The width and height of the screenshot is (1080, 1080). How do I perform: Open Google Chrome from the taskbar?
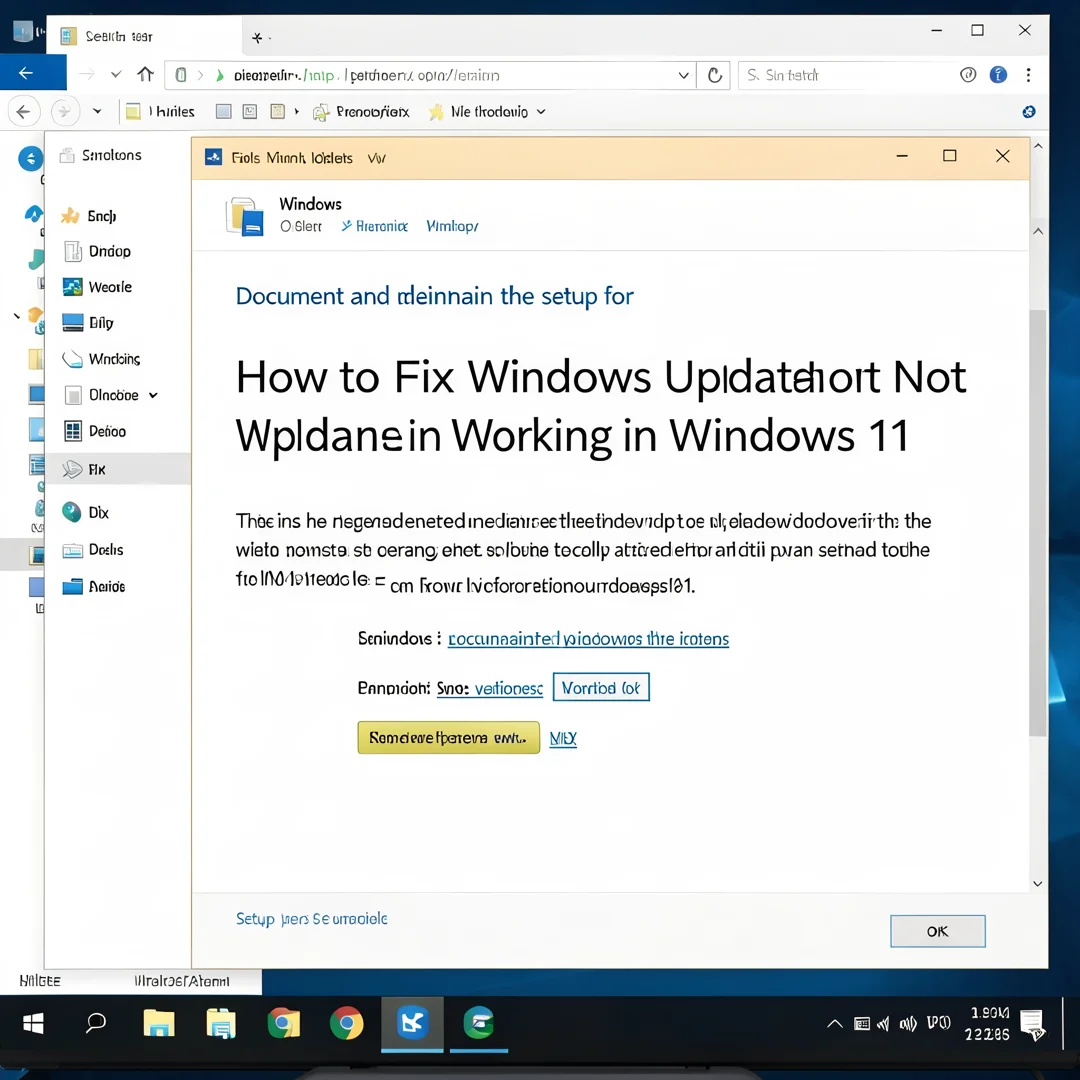click(x=346, y=1024)
